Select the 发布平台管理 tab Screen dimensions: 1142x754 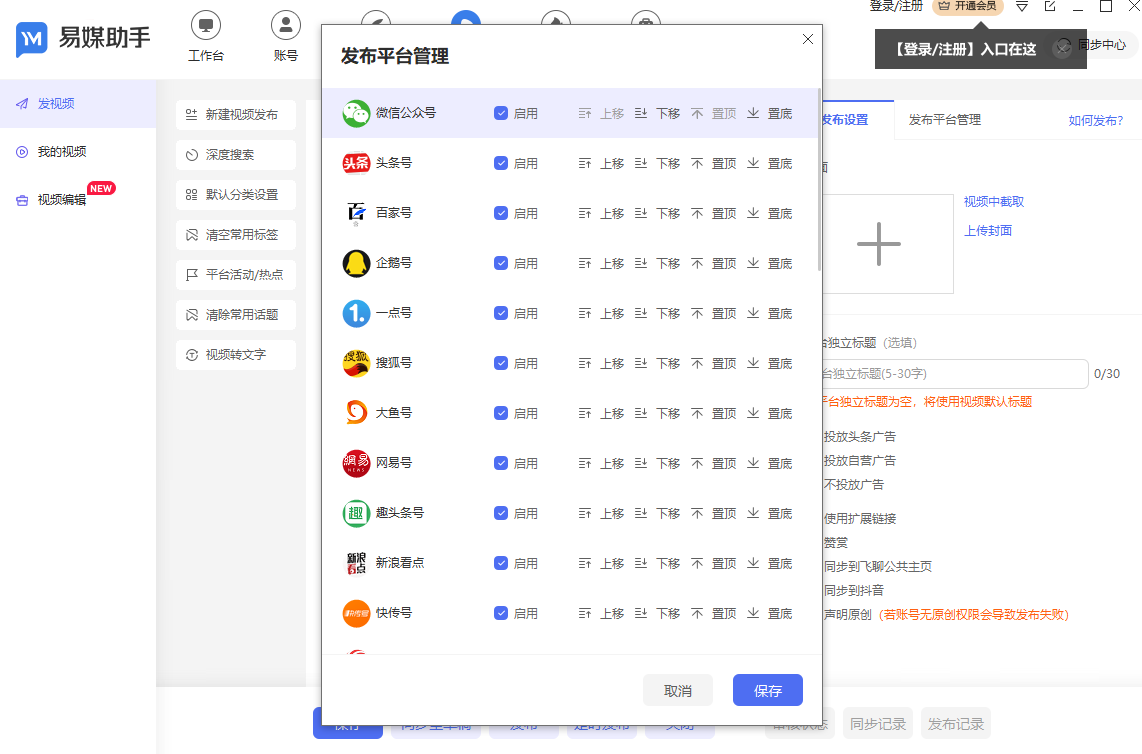[943, 119]
